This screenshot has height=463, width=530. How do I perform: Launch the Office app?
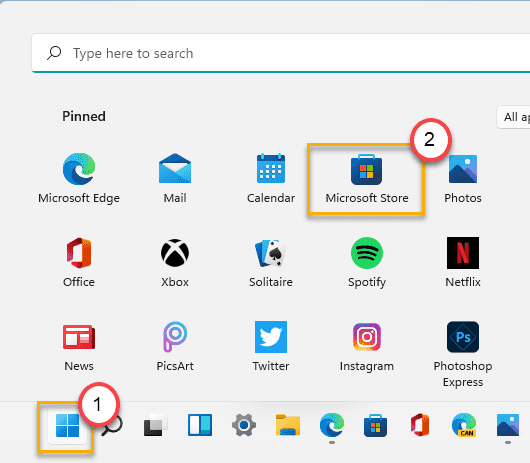(79, 263)
